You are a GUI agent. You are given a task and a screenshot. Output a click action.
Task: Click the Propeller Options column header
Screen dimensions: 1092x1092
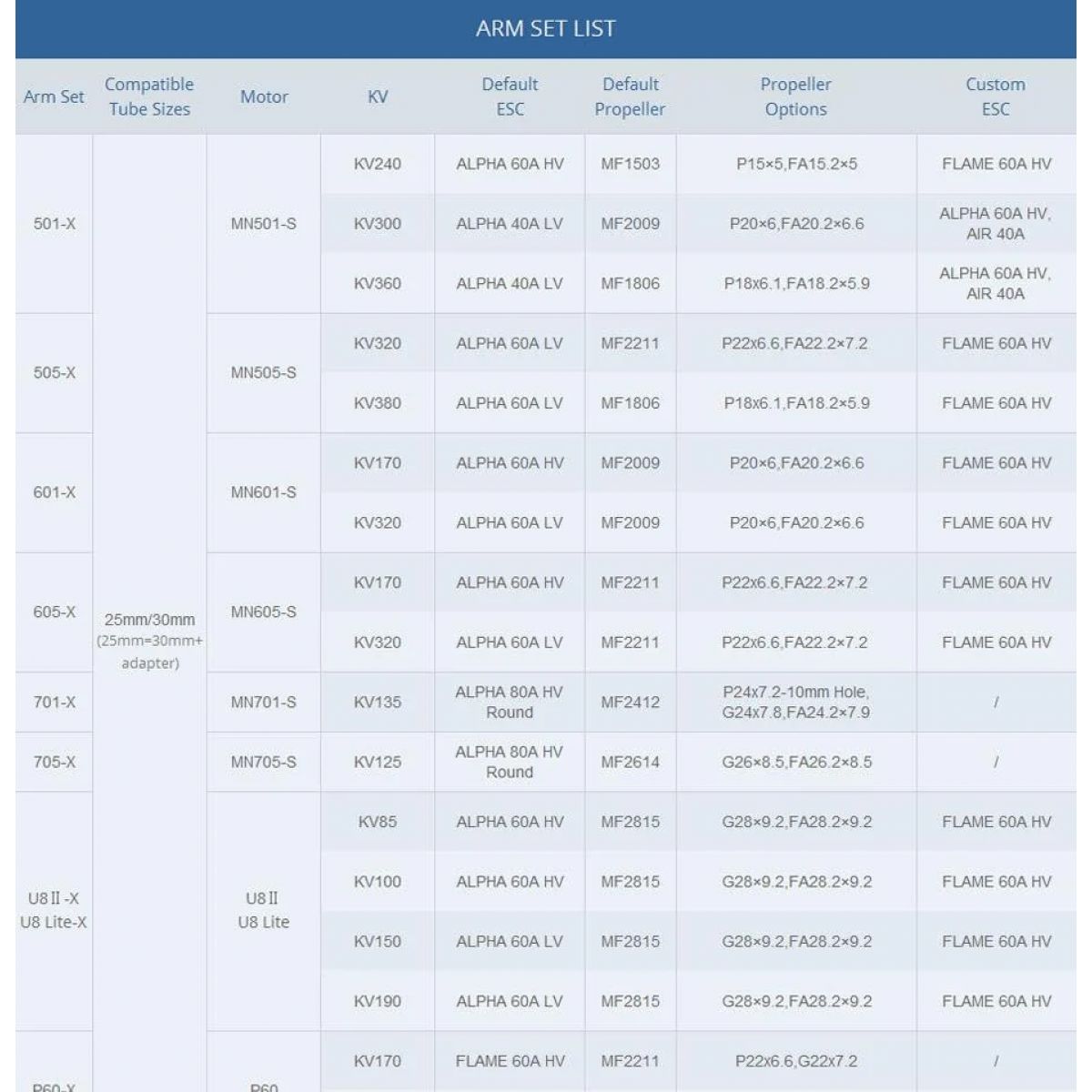coord(796,96)
